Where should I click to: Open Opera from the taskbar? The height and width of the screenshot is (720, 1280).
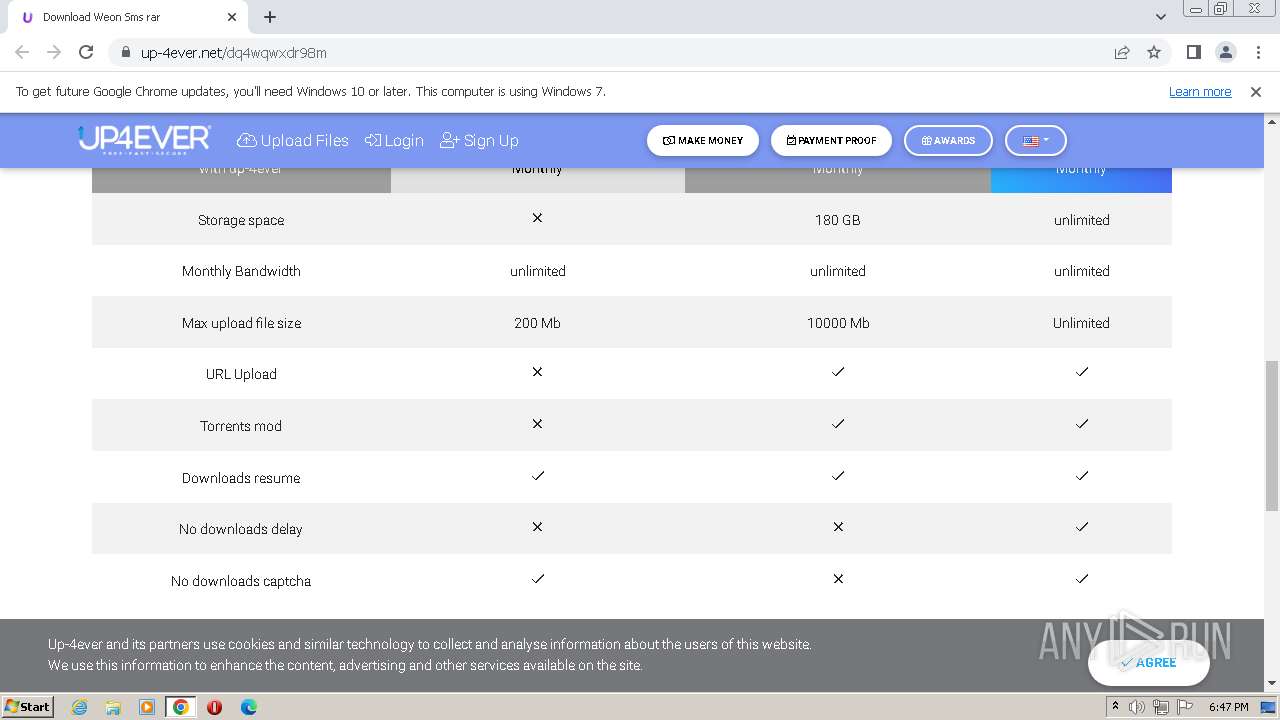coord(214,707)
